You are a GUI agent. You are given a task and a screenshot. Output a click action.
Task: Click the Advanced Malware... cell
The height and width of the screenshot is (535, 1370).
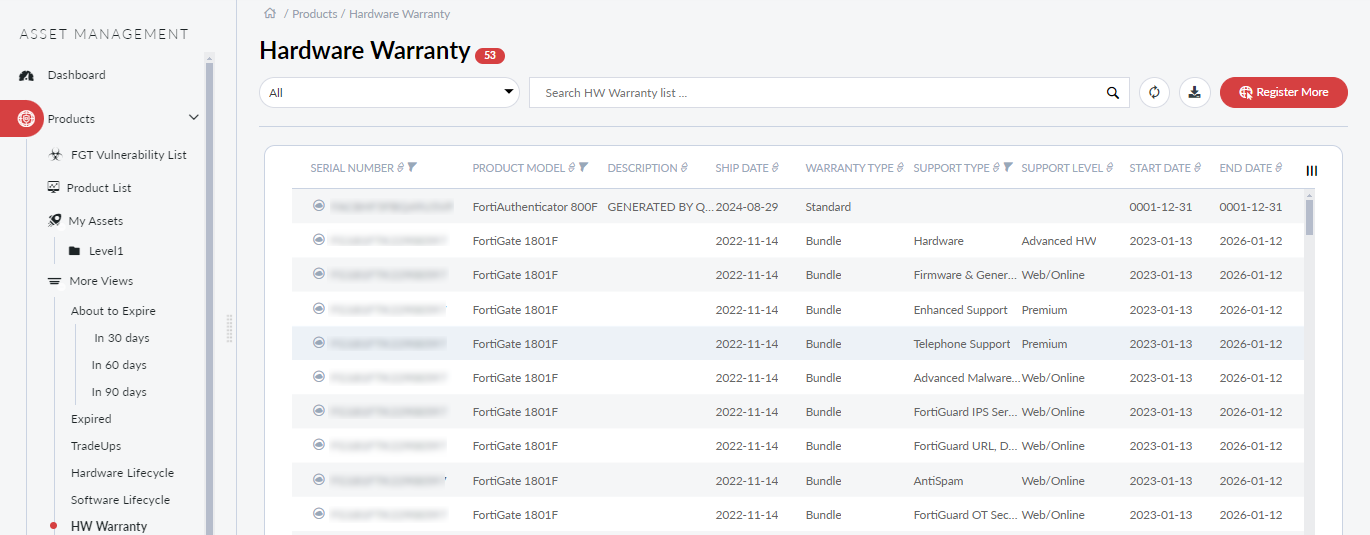[x=966, y=378]
